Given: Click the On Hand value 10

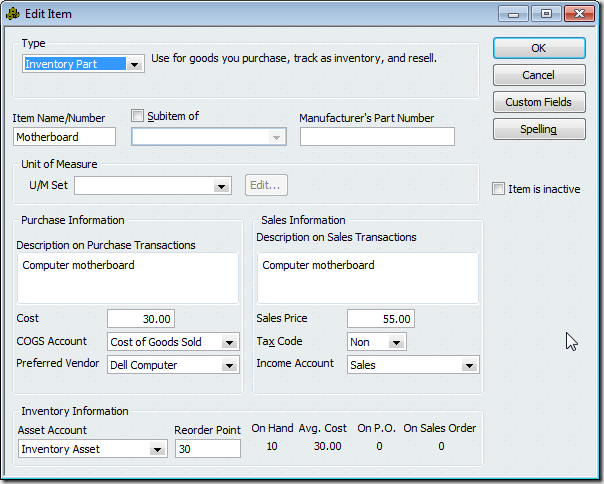Looking at the screenshot, I should coord(272,446).
